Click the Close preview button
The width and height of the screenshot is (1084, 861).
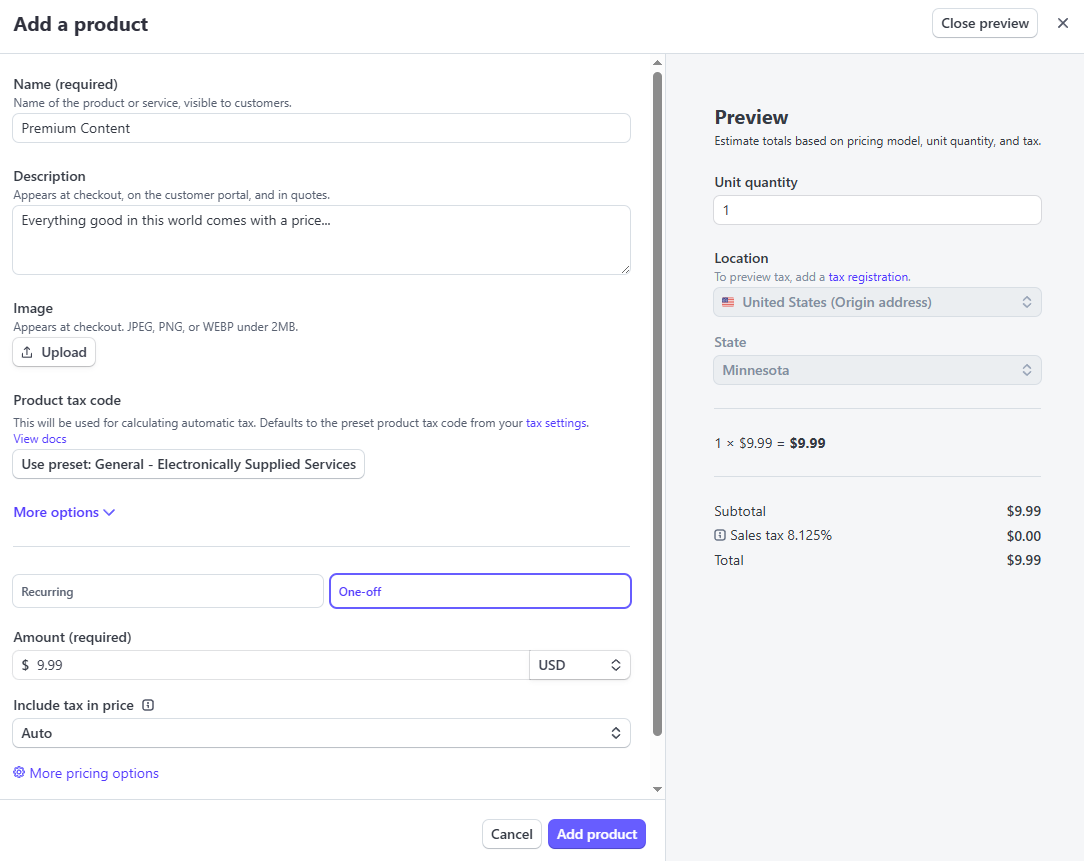point(984,24)
